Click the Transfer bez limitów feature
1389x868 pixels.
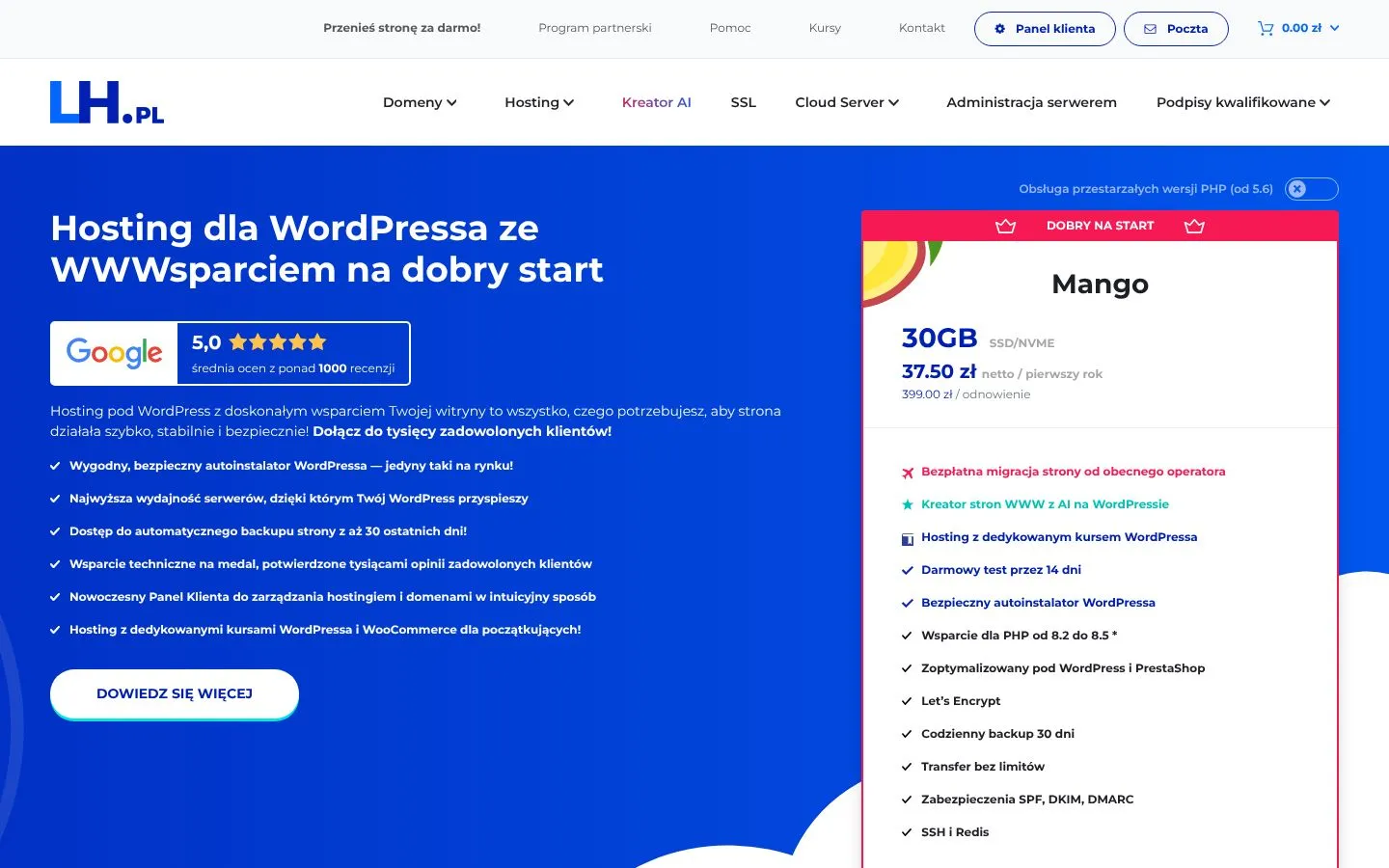(983, 767)
